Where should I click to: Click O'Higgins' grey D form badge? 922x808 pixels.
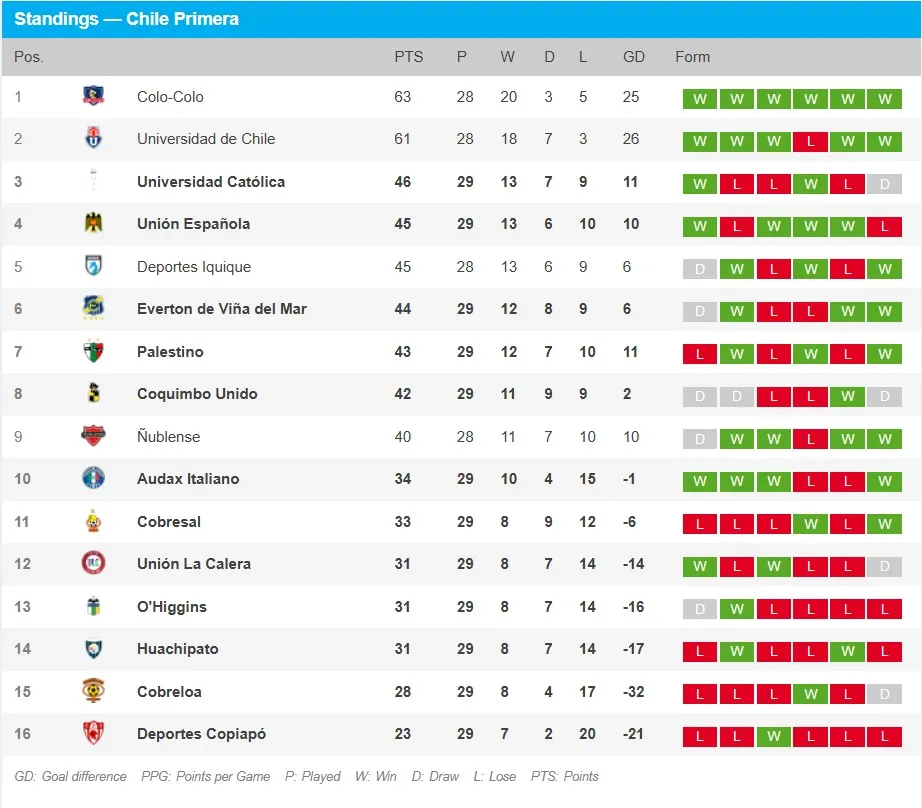click(x=699, y=609)
